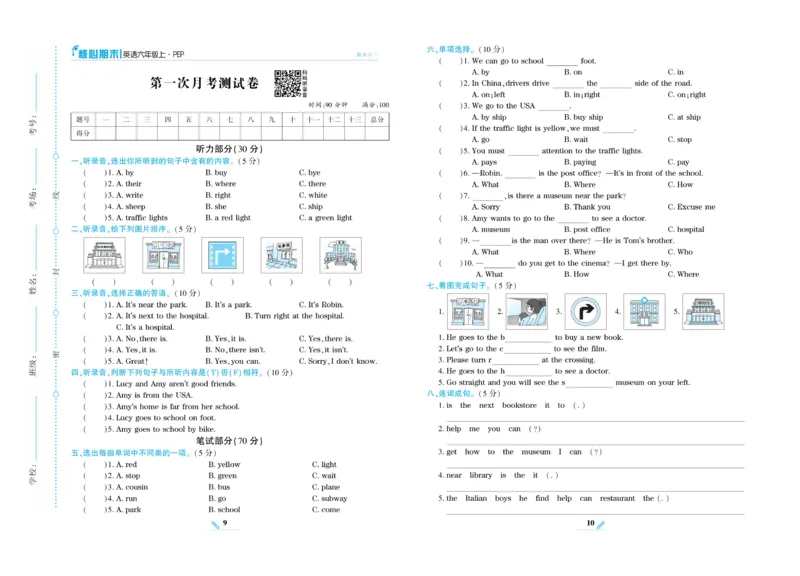
Task: Select the turn-right sign picture in listening section 二
Action: tap(221, 256)
